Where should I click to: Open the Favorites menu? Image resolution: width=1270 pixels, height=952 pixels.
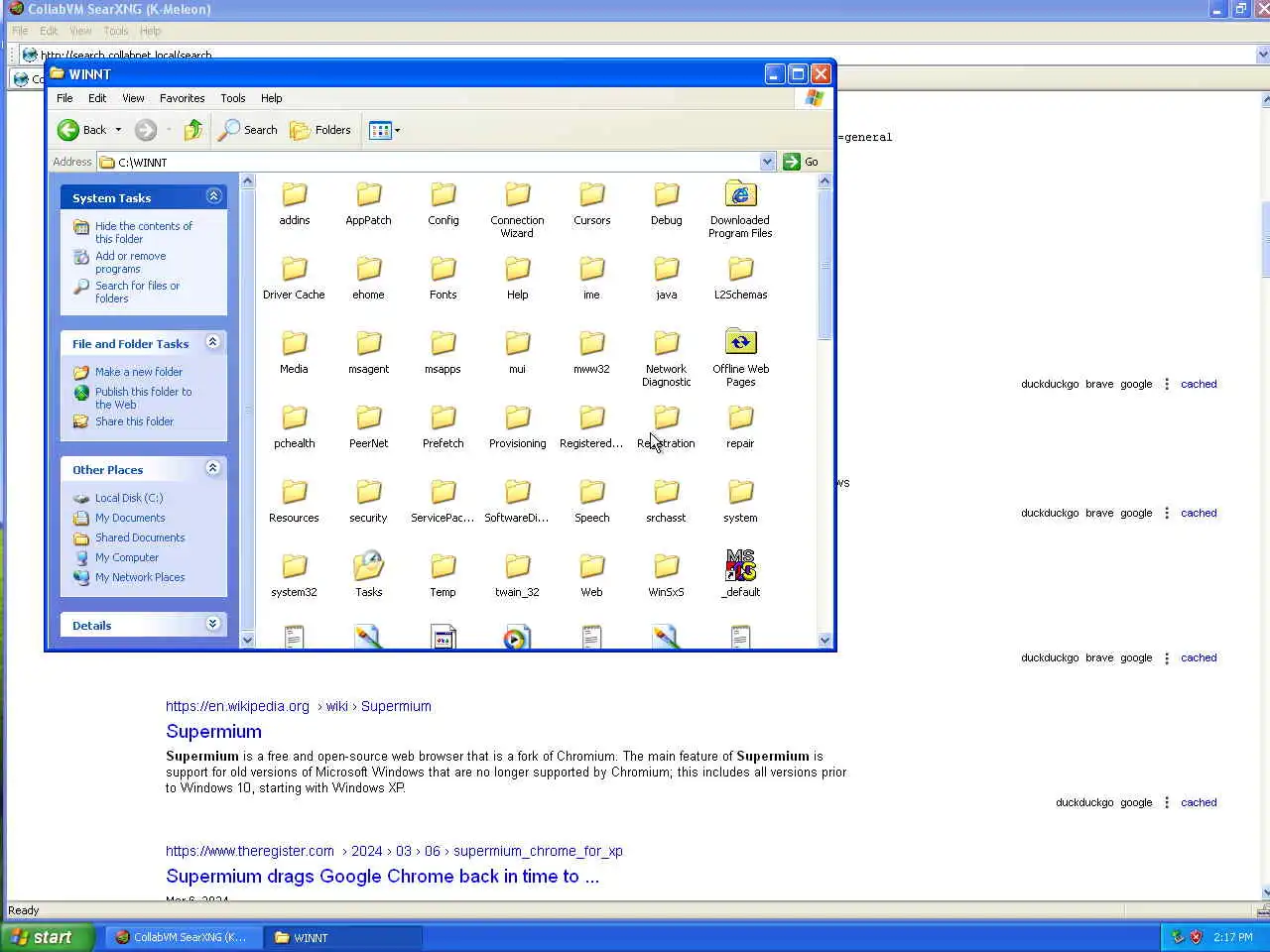[x=183, y=98]
